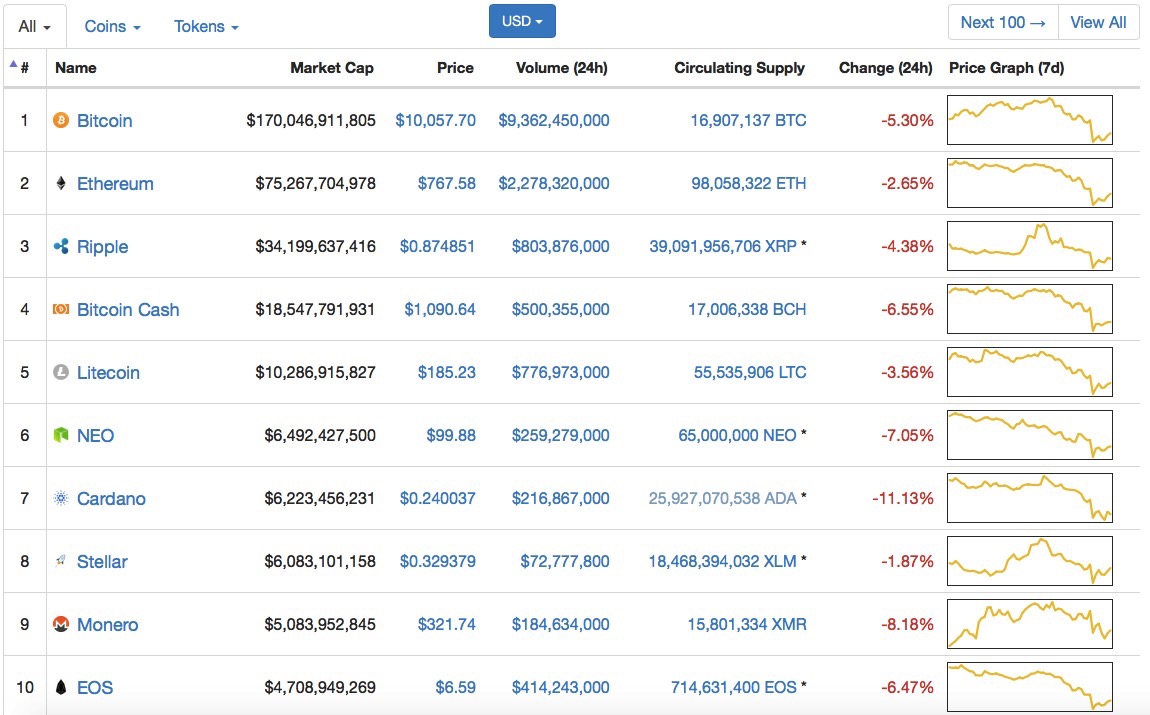This screenshot has width=1150, height=715.
Task: Open Bitcoin 7-day price graph
Action: [1030, 120]
